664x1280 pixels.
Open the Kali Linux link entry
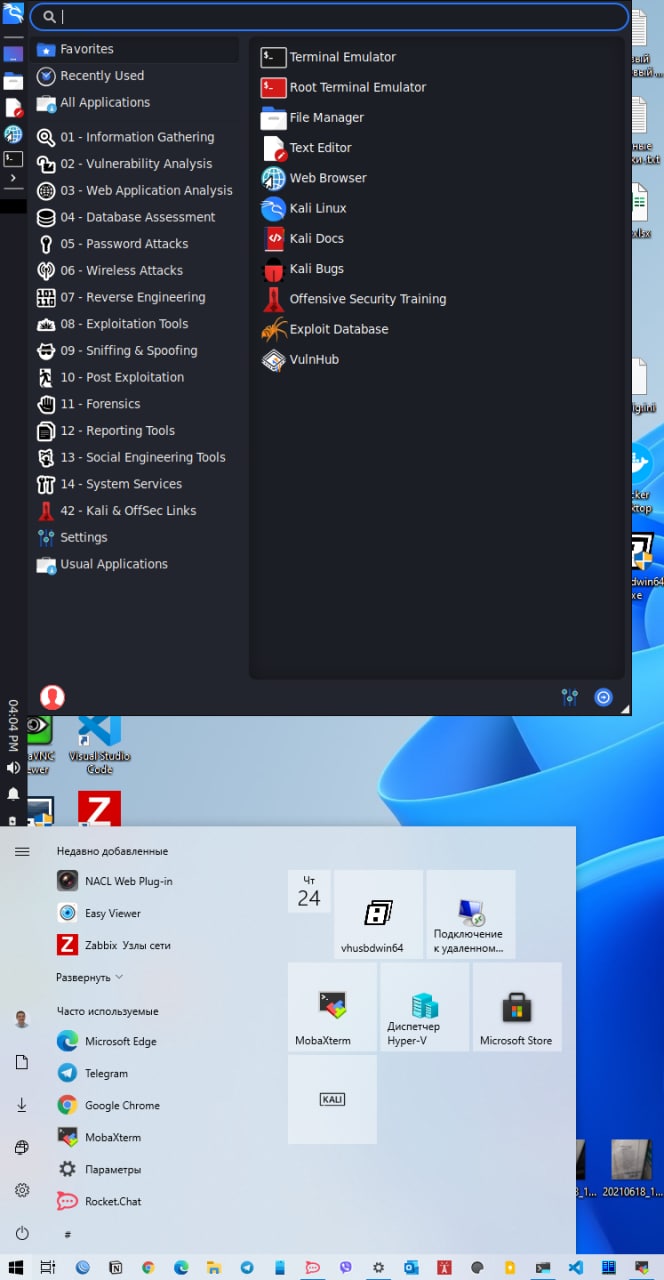(304, 208)
